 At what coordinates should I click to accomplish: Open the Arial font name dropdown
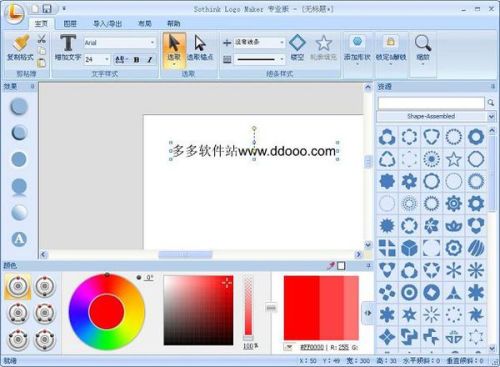click(152, 42)
